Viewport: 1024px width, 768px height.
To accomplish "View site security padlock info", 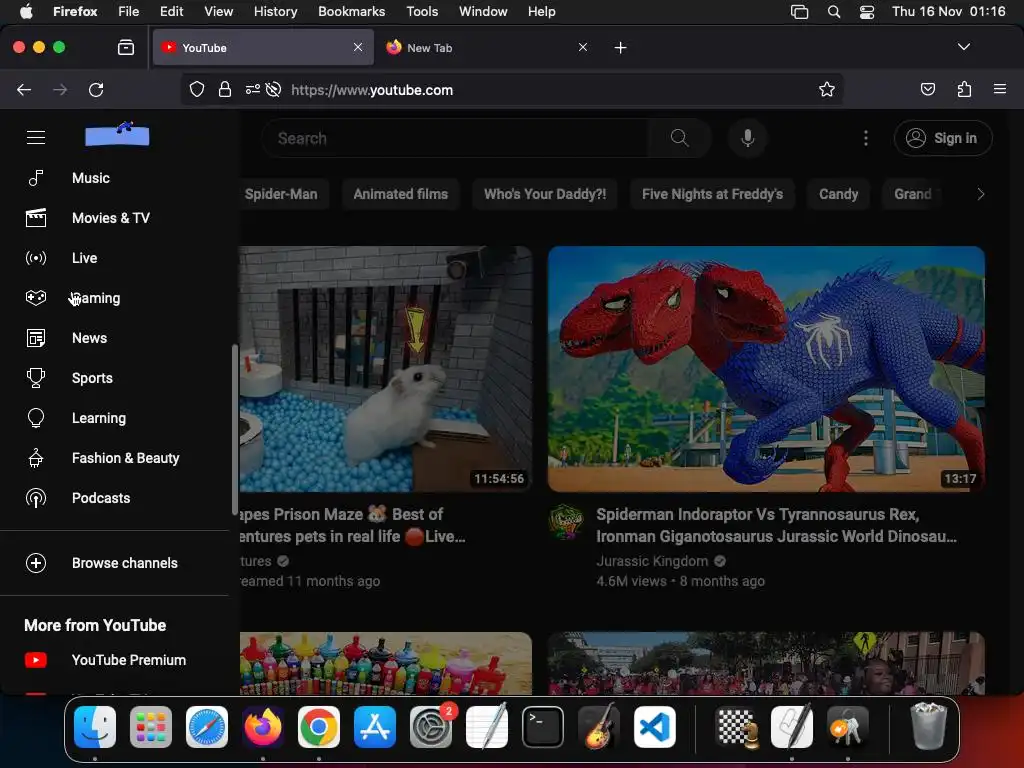I will point(225,89).
